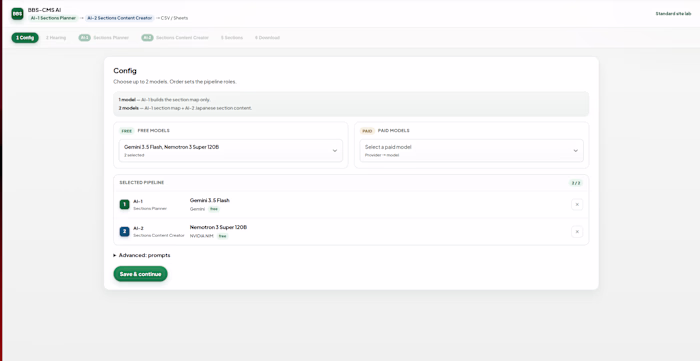Expand the Advanced: prompts section
This screenshot has height=361, width=700.
(x=142, y=255)
